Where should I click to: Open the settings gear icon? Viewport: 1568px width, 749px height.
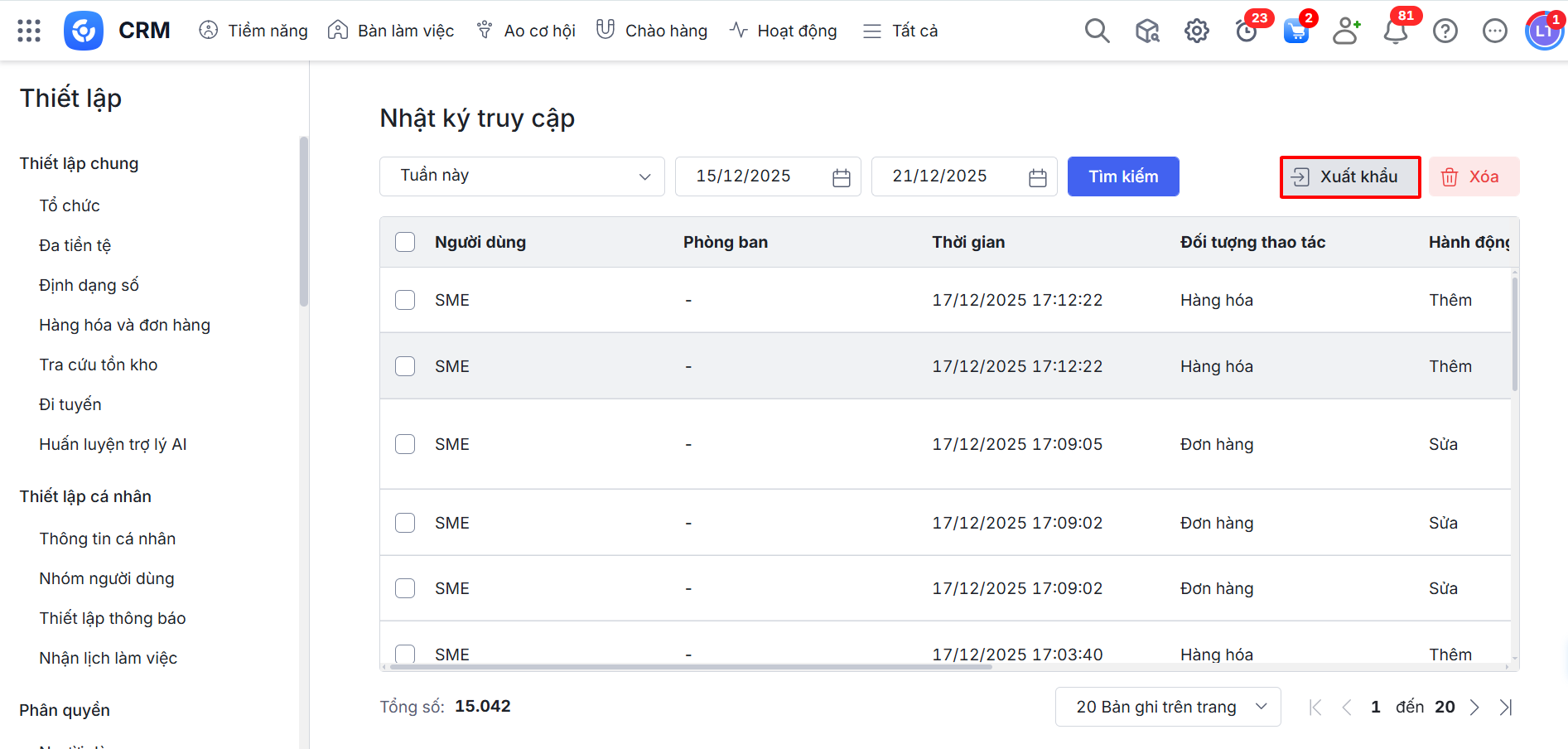click(x=1196, y=31)
